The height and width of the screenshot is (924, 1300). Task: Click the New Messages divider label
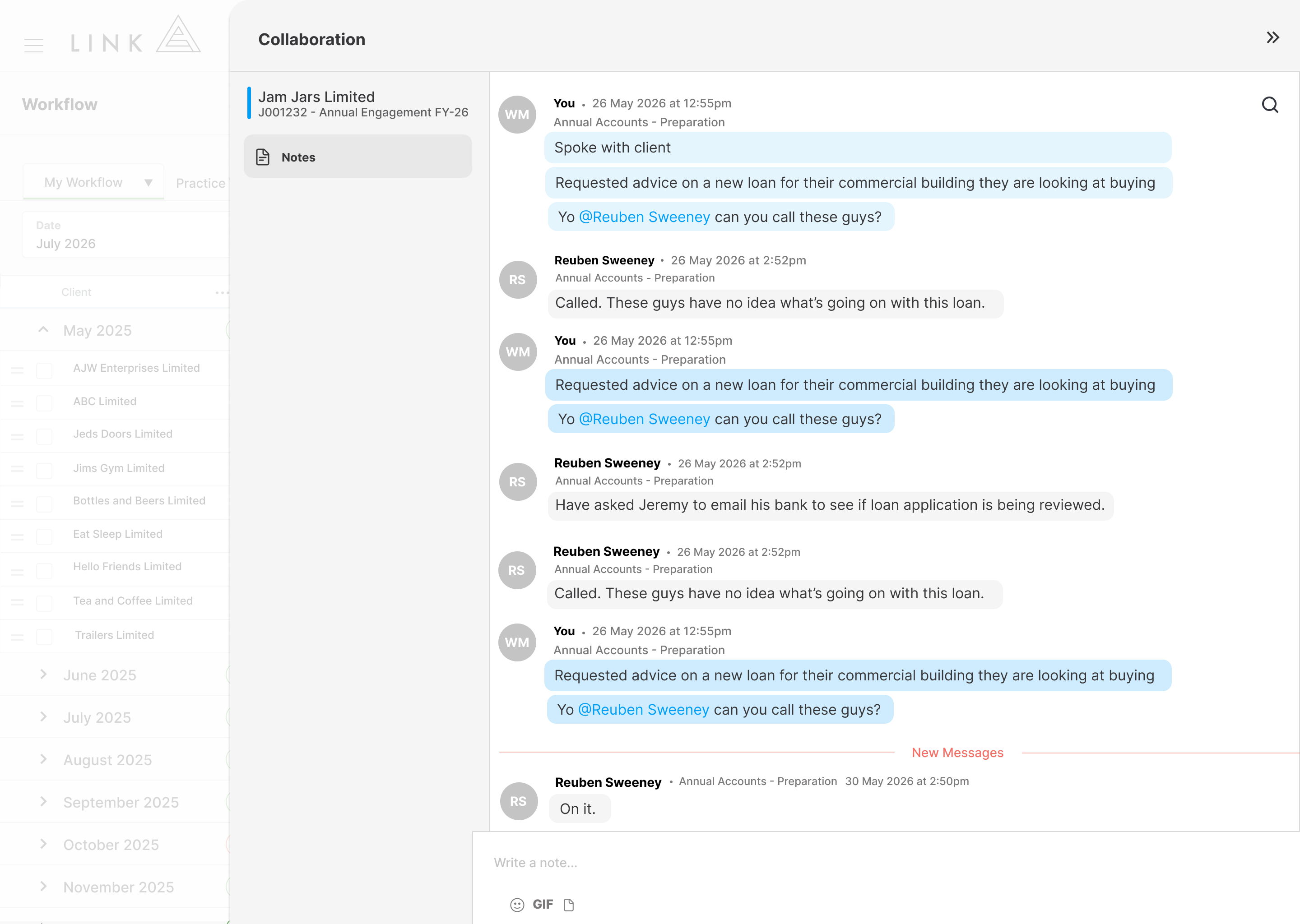point(957,753)
